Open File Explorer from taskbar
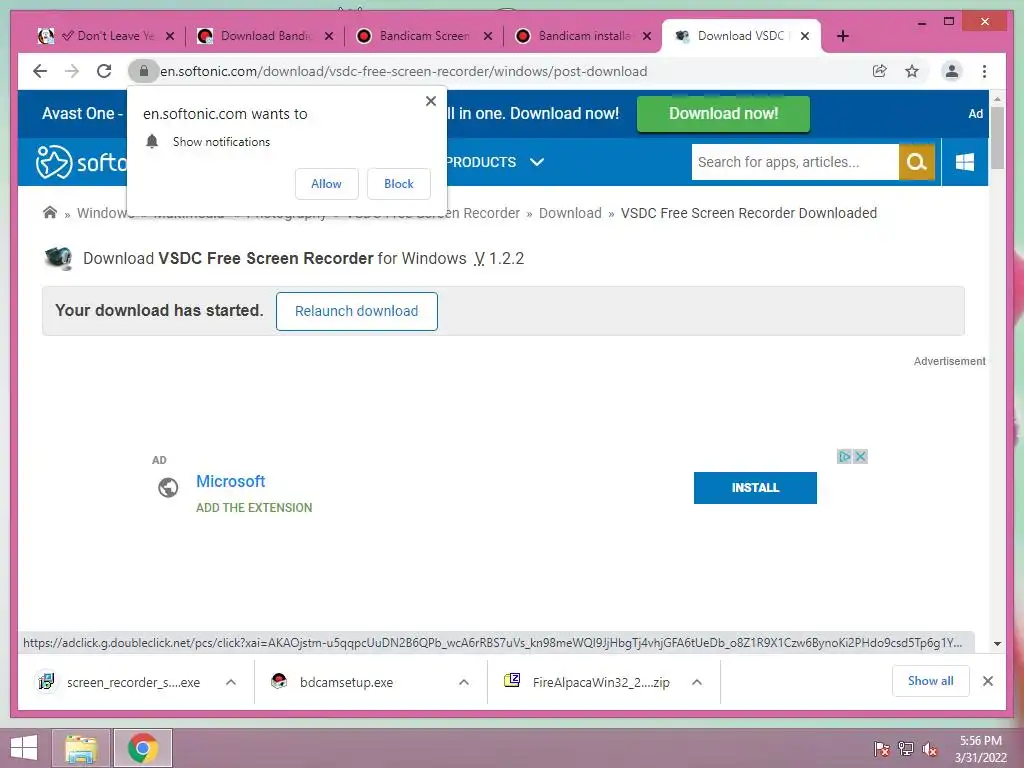Viewport: 1024px width, 768px height. click(80, 748)
